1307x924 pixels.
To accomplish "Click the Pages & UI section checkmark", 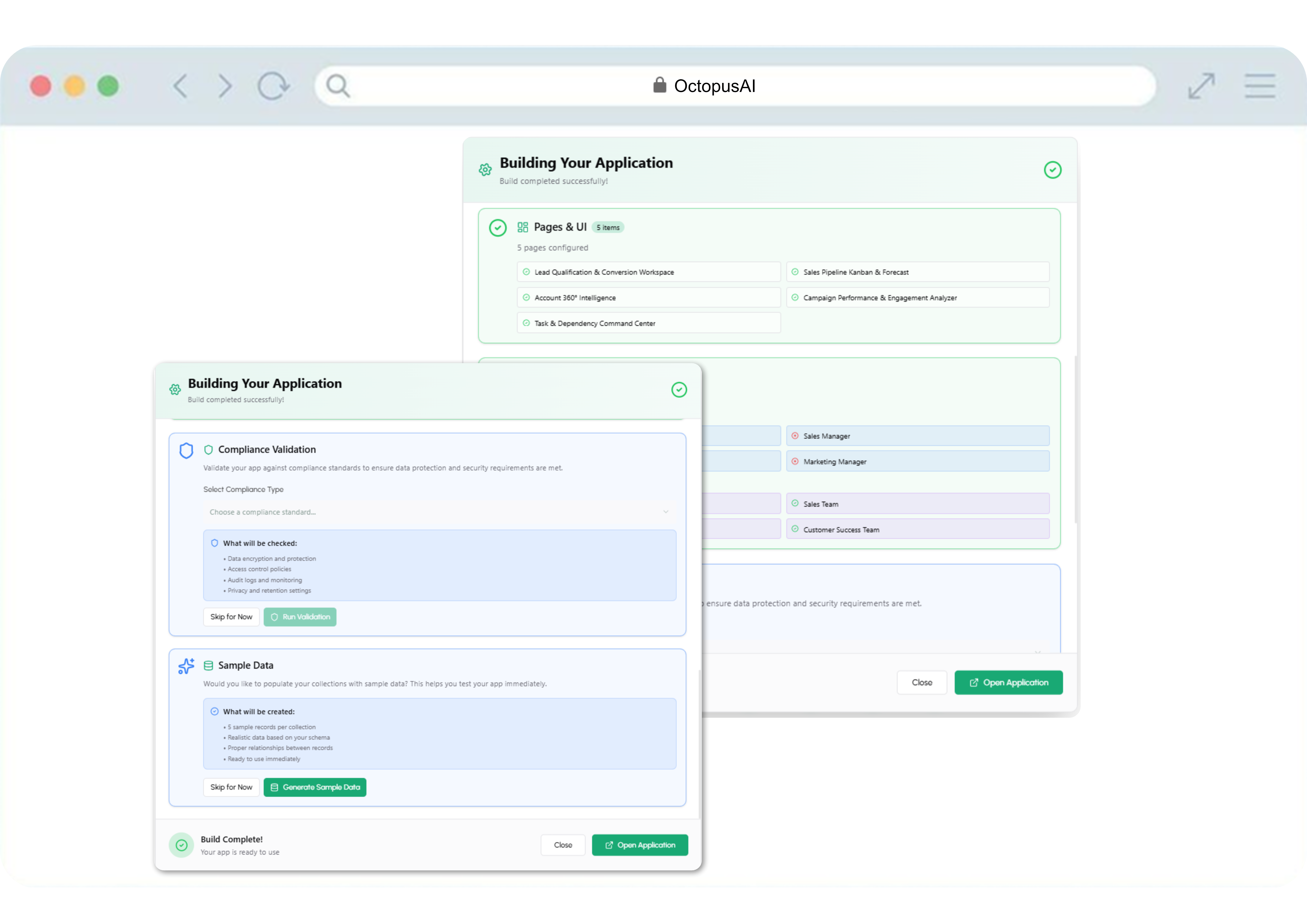I will tap(497, 228).
